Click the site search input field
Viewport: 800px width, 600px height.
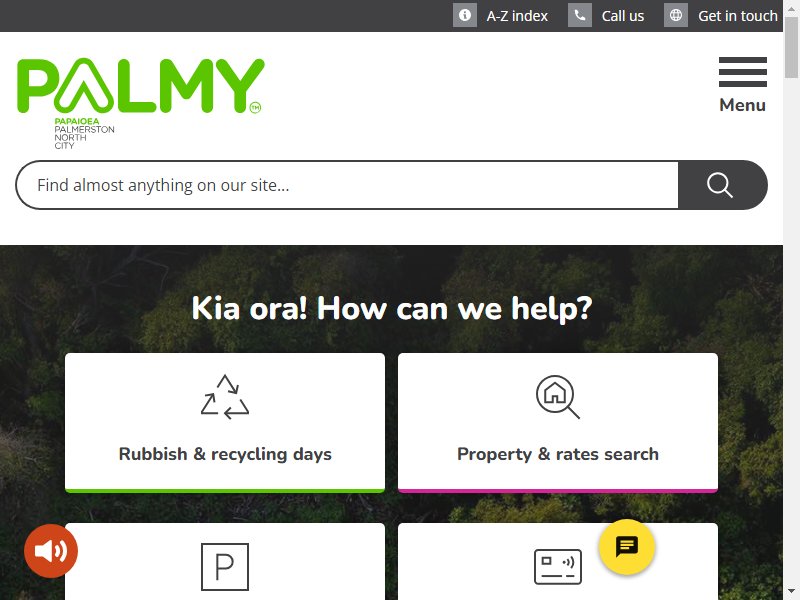click(347, 185)
